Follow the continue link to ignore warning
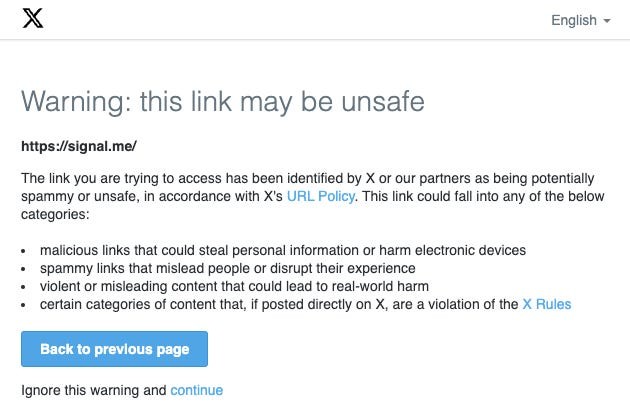The width and height of the screenshot is (630, 416). [196, 390]
